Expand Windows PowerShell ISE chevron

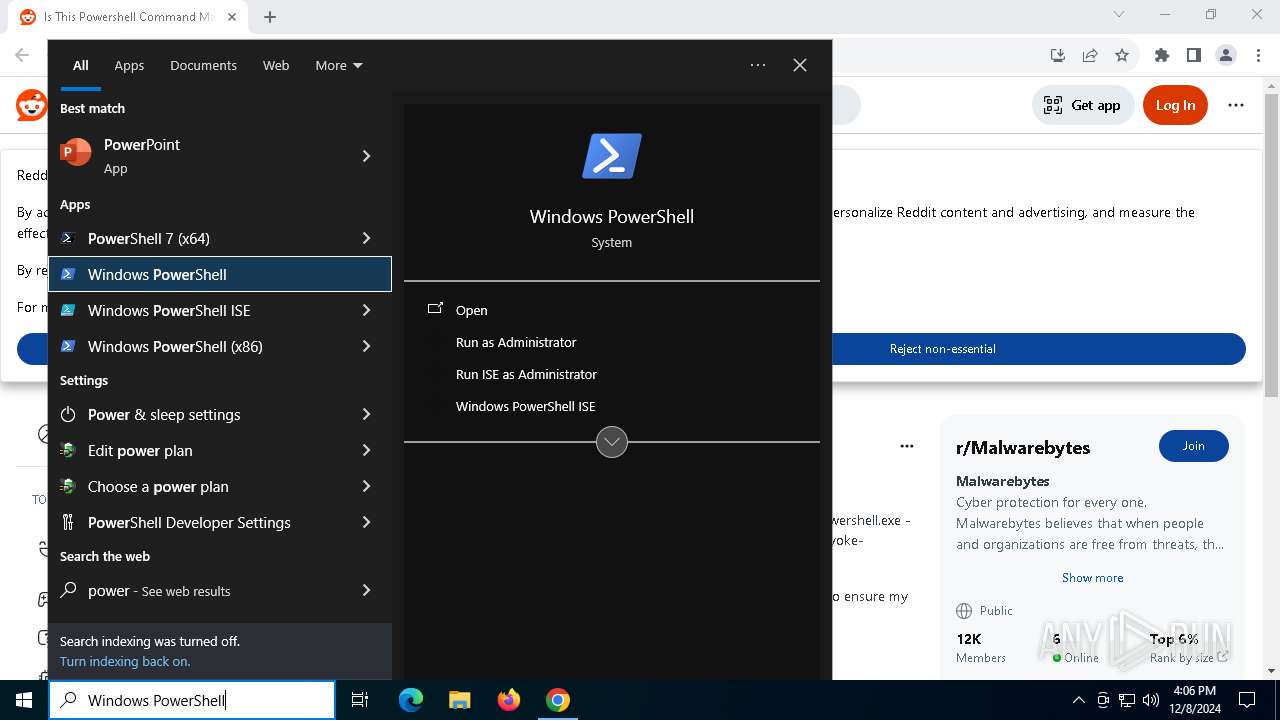pos(367,310)
